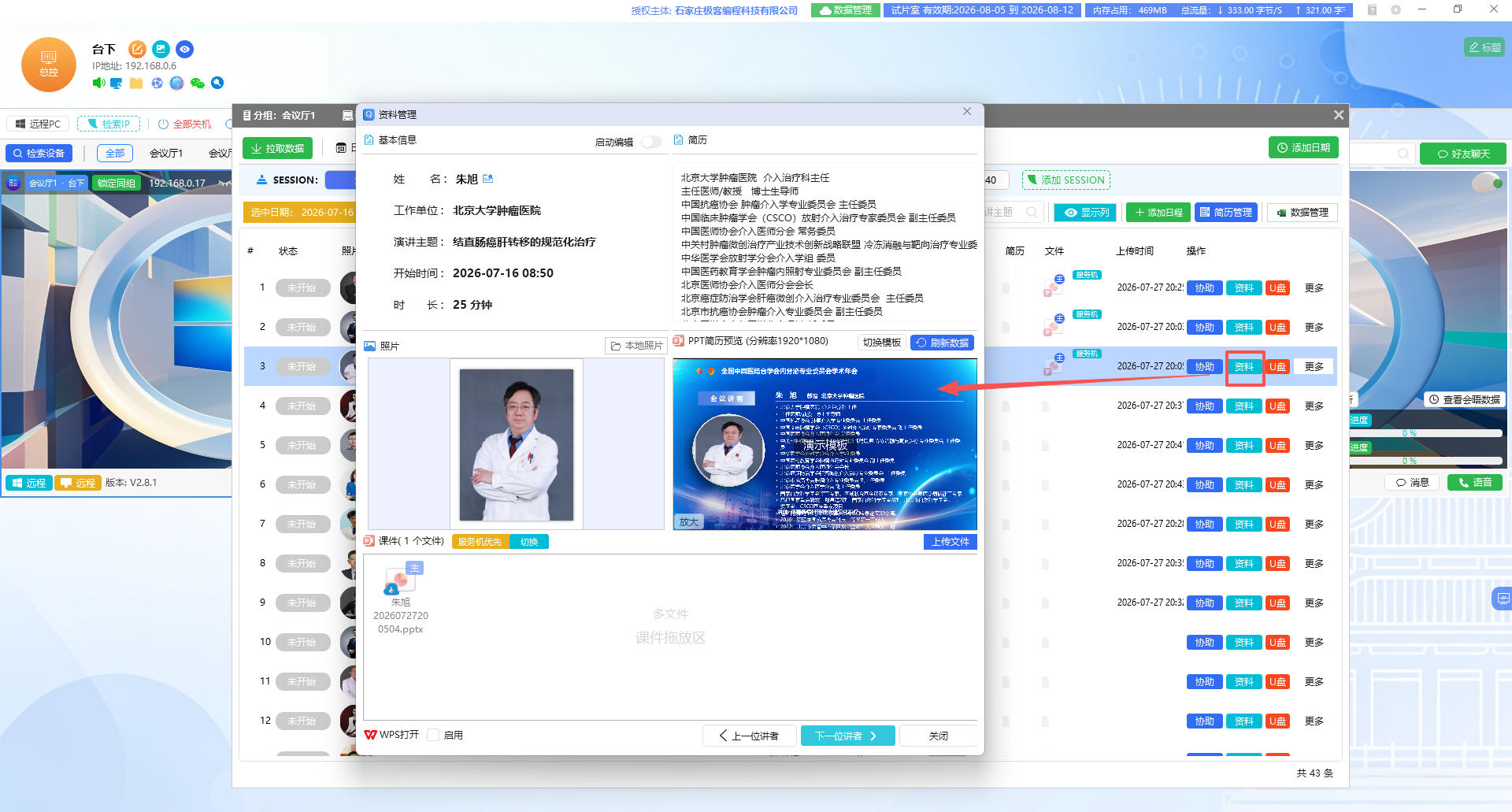
Task: Go to 上一位讲者 previous speaker
Action: click(x=749, y=736)
